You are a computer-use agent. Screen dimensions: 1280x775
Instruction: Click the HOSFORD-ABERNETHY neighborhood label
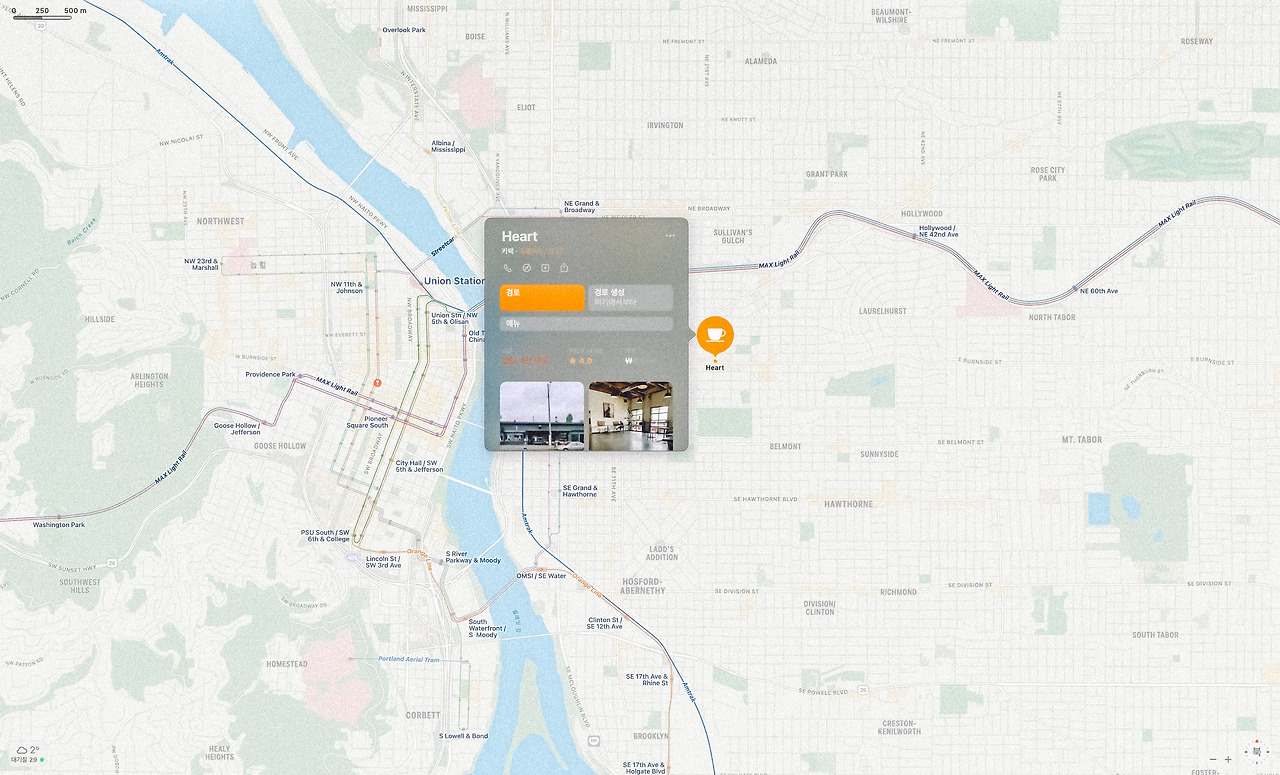click(x=643, y=586)
